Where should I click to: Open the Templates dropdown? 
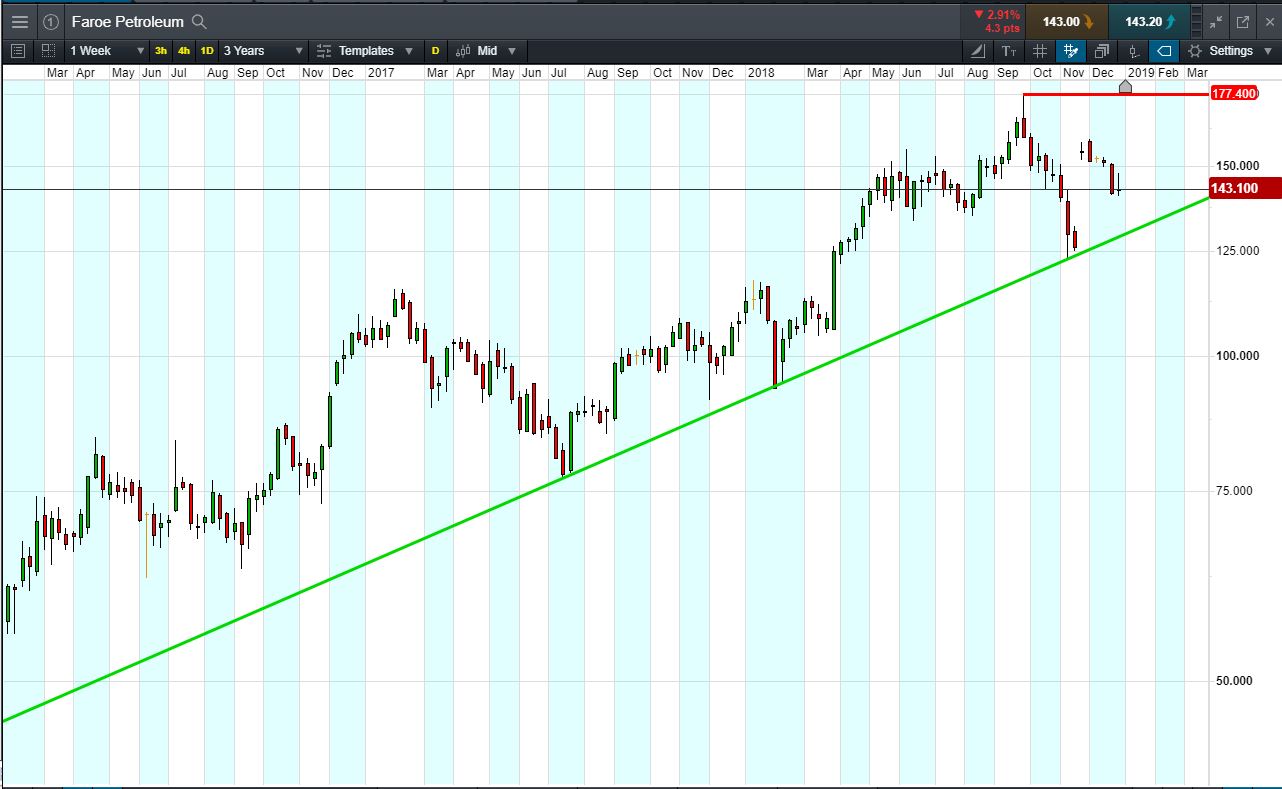pyautogui.click(x=365, y=51)
